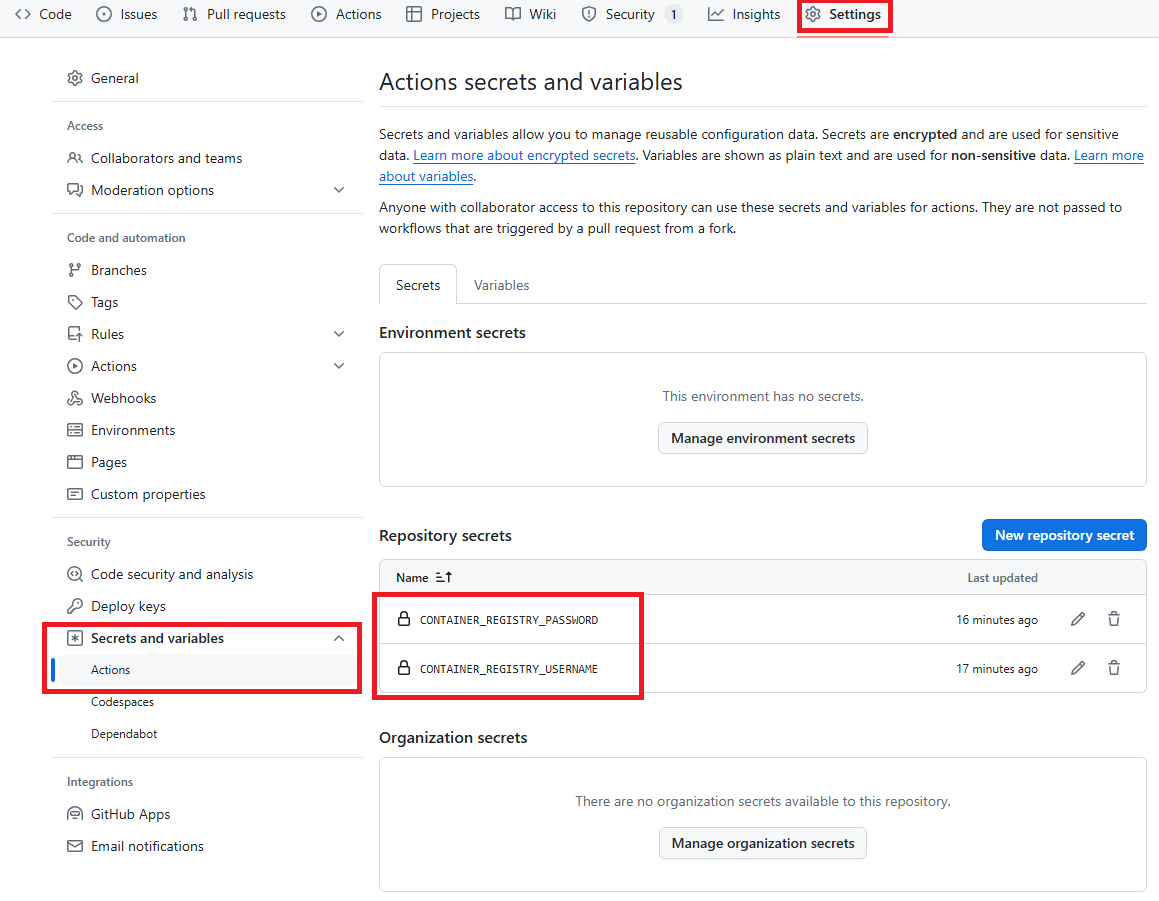Screen dimensions: 1159x901
Task: Open the Security tab
Action: [x=631, y=14]
